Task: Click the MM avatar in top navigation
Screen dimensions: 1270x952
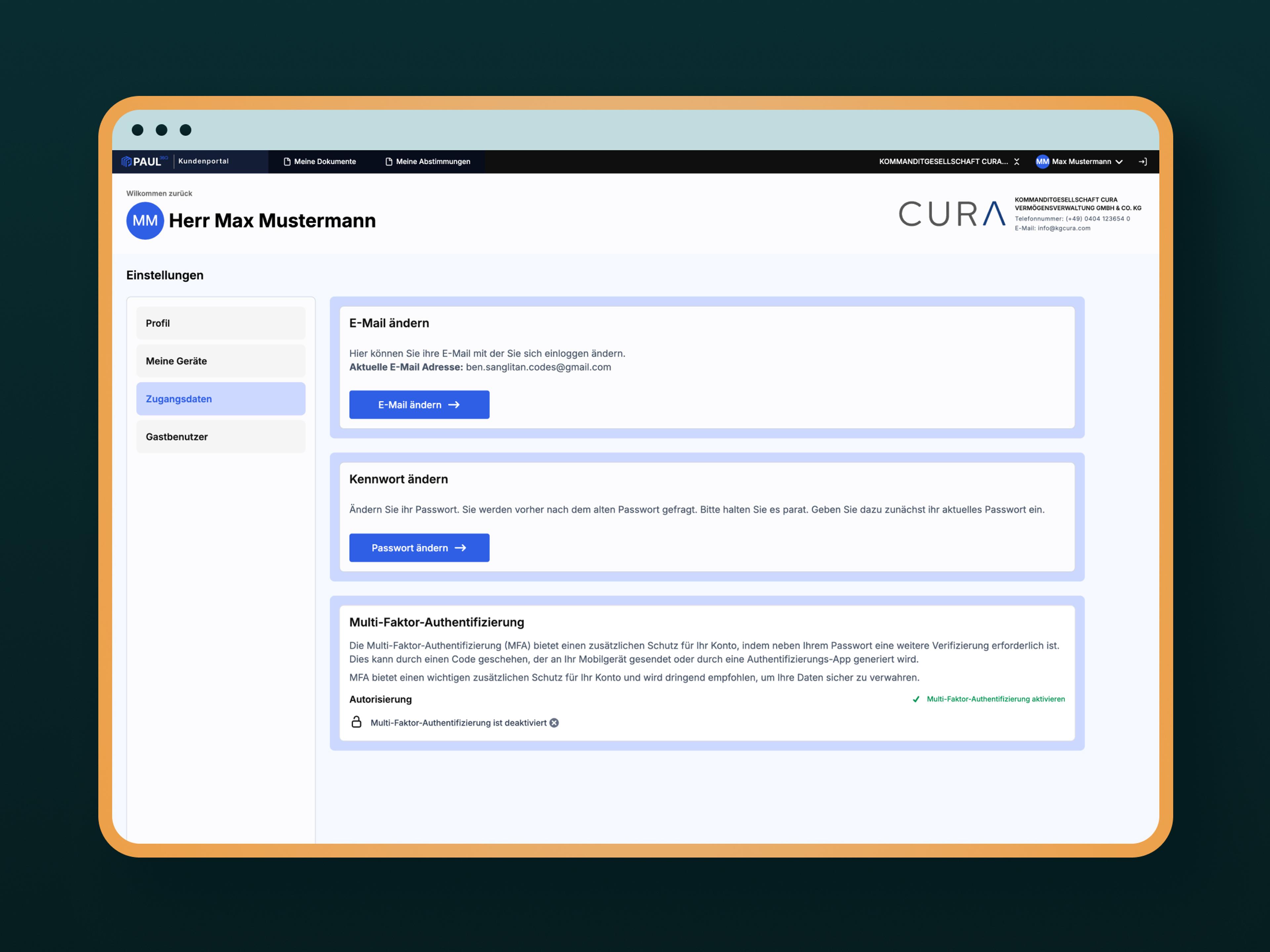Action: click(1042, 162)
